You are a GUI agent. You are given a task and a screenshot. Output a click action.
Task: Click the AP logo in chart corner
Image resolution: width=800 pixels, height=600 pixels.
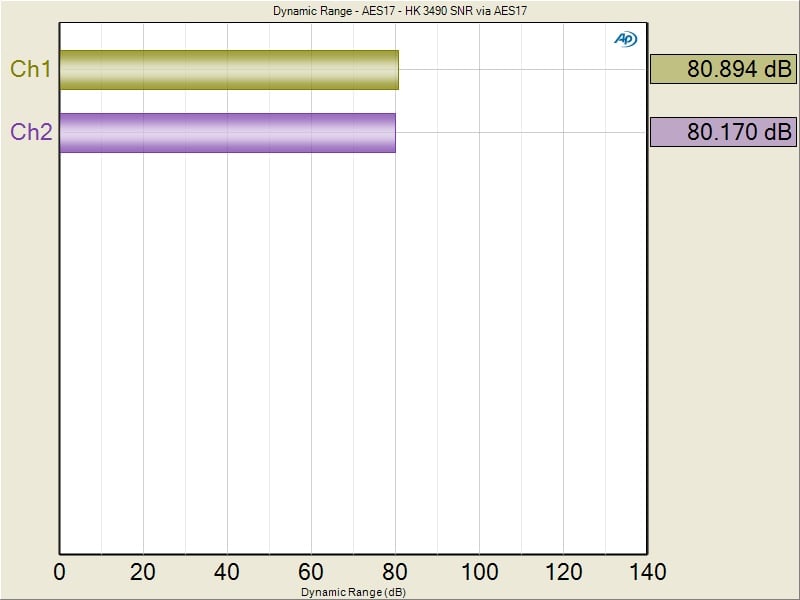click(625, 39)
